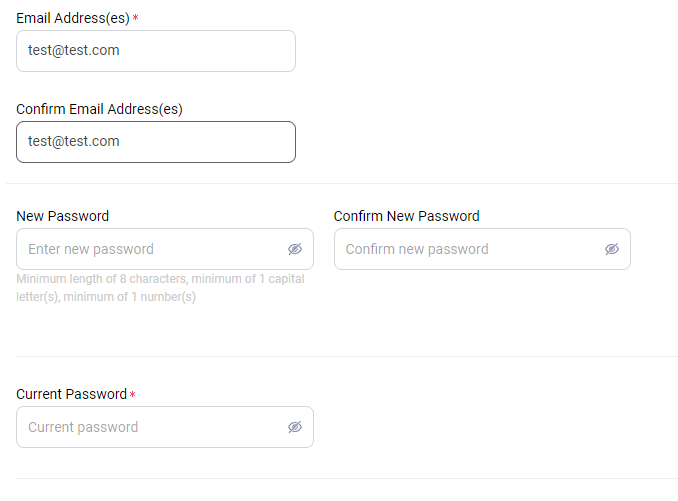Image resolution: width=678 pixels, height=501 pixels.
Task: Click the Confirm new password placeholder text
Action: 417,249
